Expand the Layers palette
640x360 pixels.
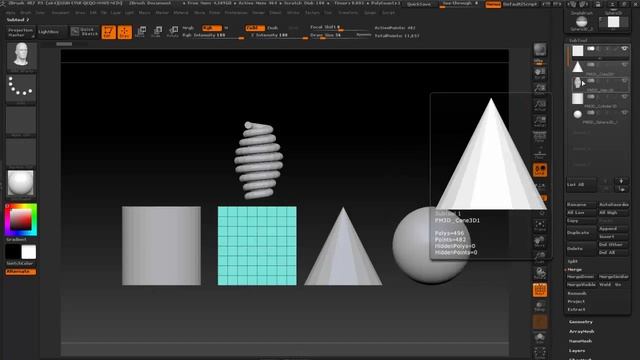pos(577,351)
